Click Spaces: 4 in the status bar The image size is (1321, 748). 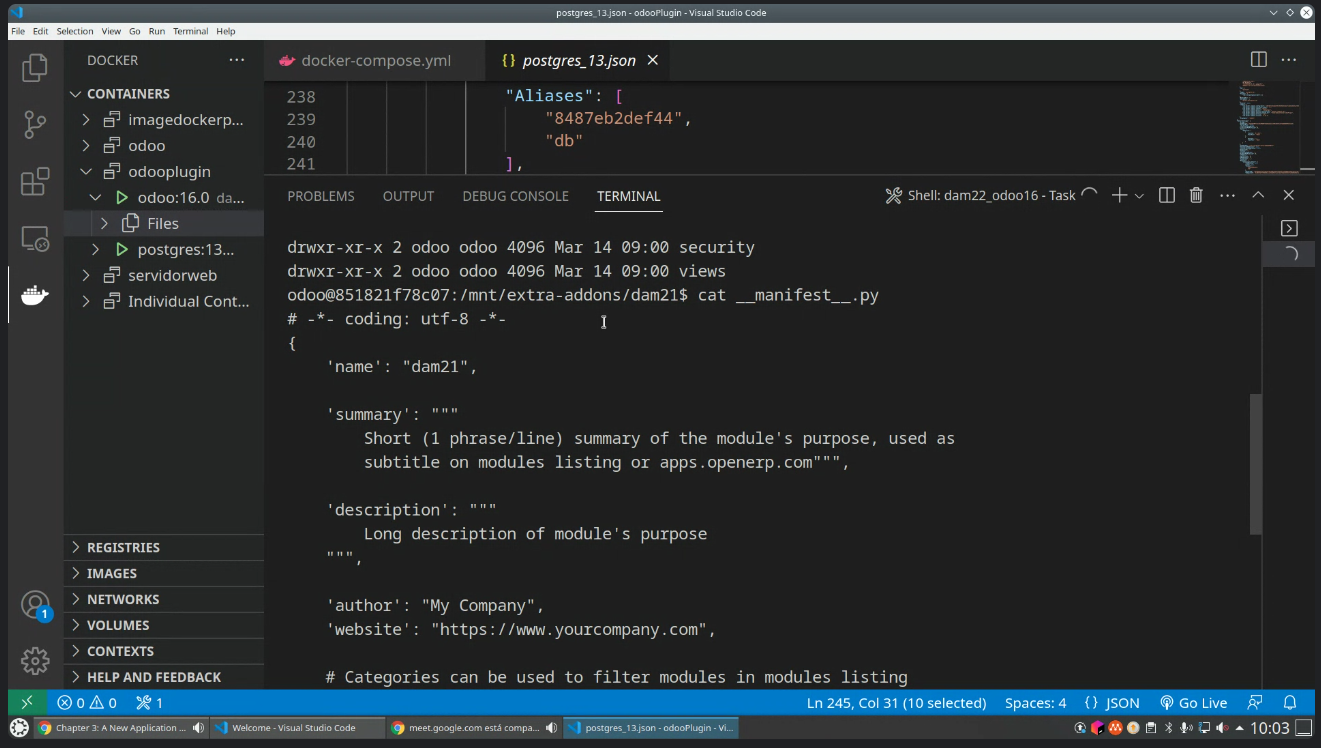click(x=1035, y=702)
